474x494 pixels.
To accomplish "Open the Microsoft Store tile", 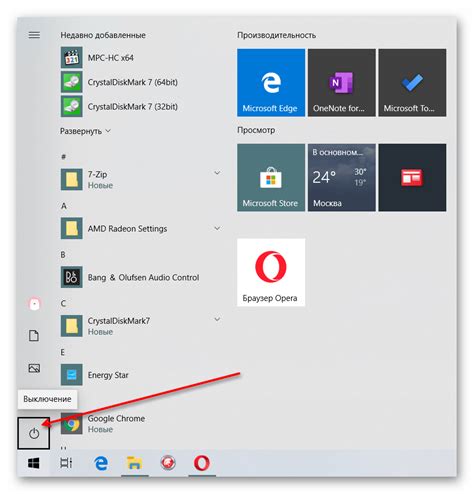I will (271, 178).
